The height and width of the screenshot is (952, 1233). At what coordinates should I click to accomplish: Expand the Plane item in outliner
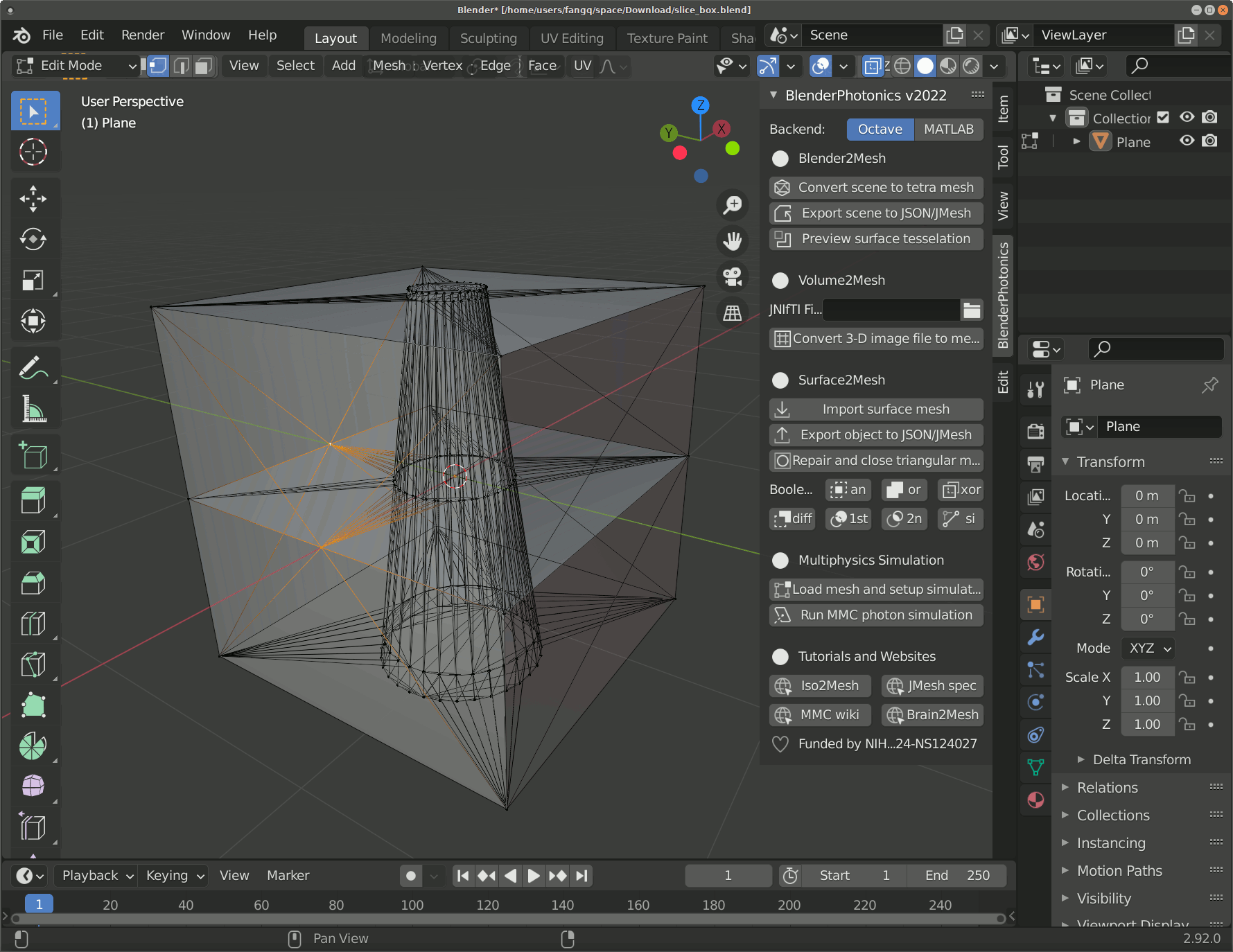pyautogui.click(x=1077, y=141)
